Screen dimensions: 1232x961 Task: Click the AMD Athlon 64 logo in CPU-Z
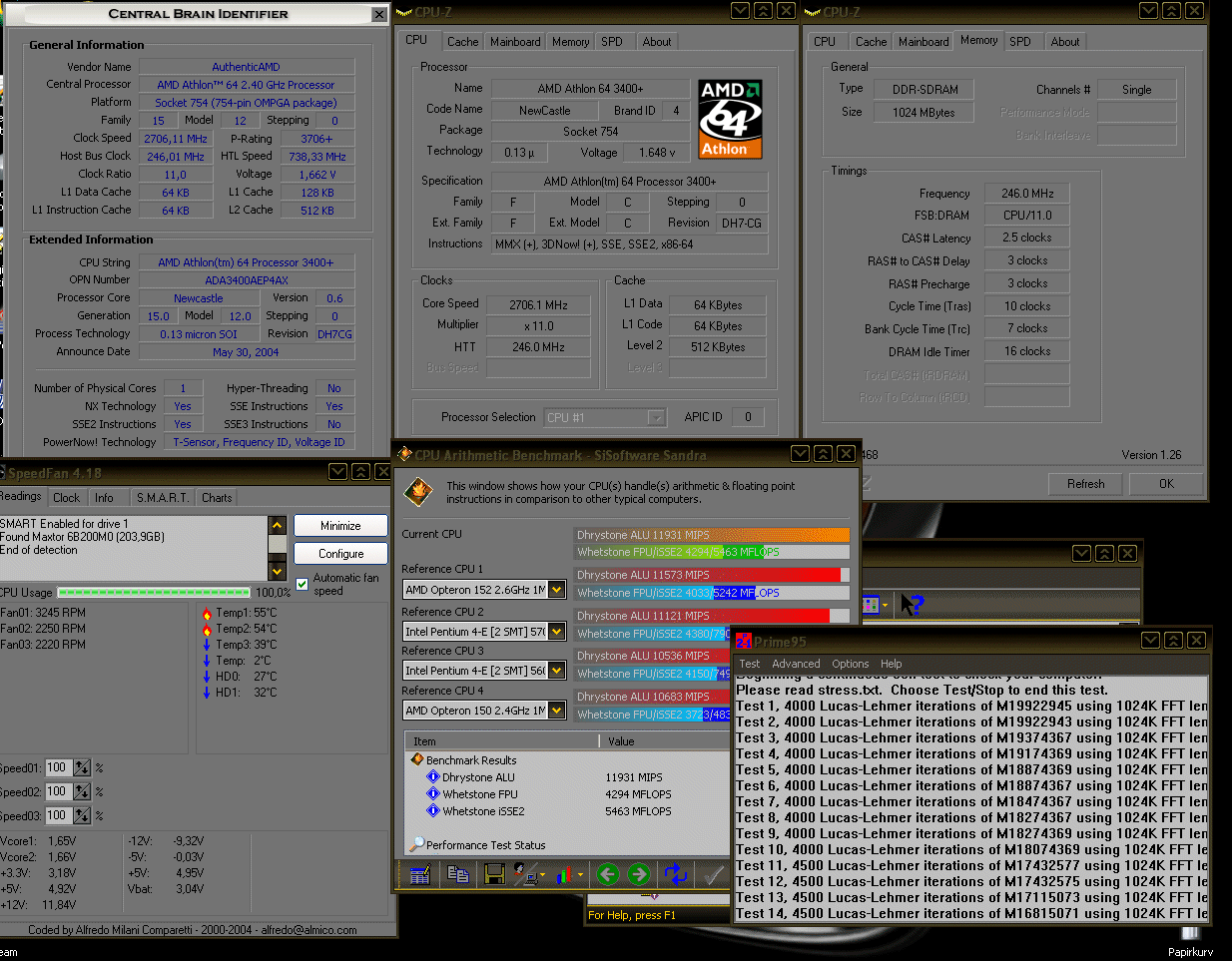pos(730,119)
